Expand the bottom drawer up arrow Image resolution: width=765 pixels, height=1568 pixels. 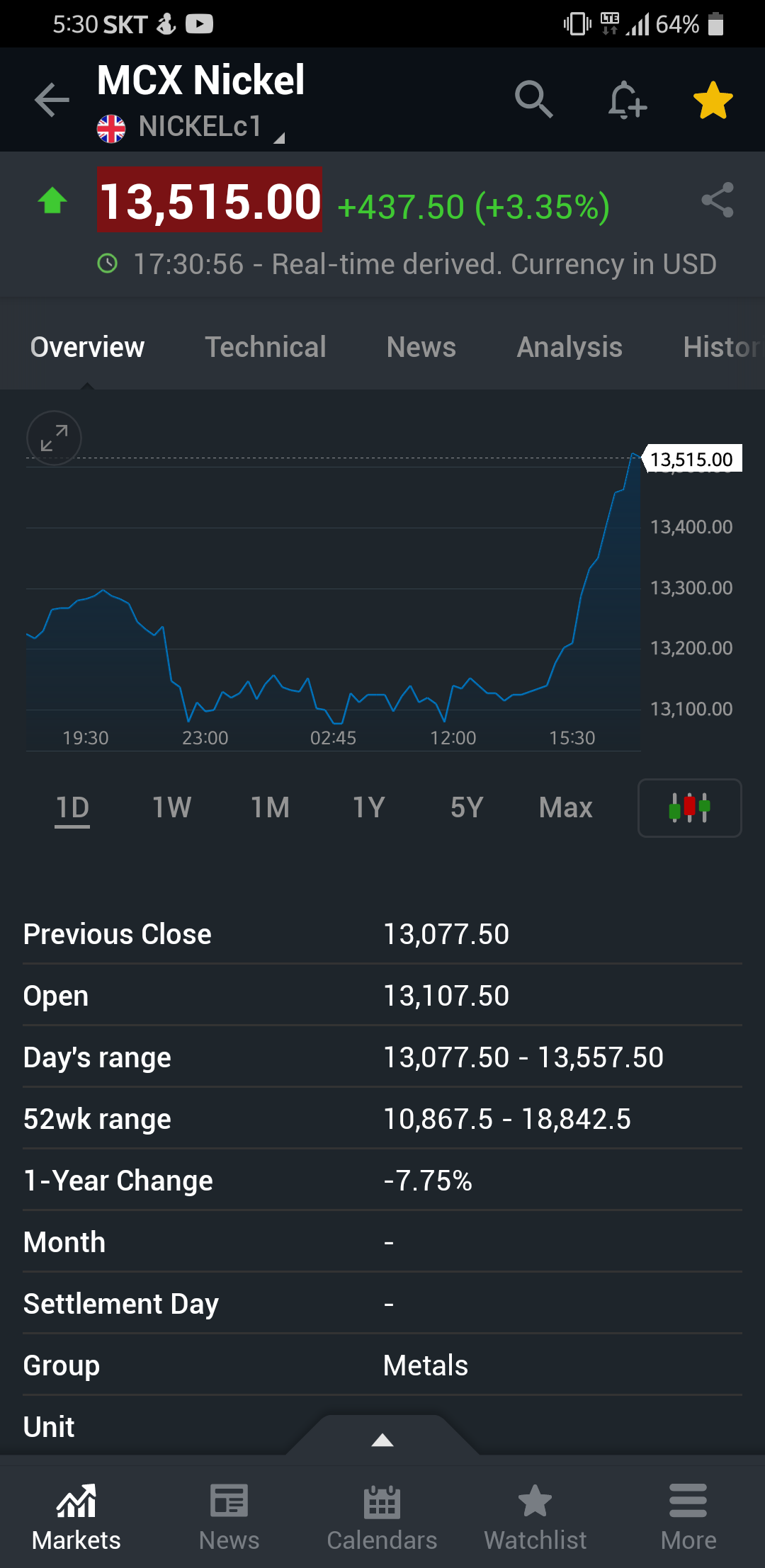[x=382, y=1439]
